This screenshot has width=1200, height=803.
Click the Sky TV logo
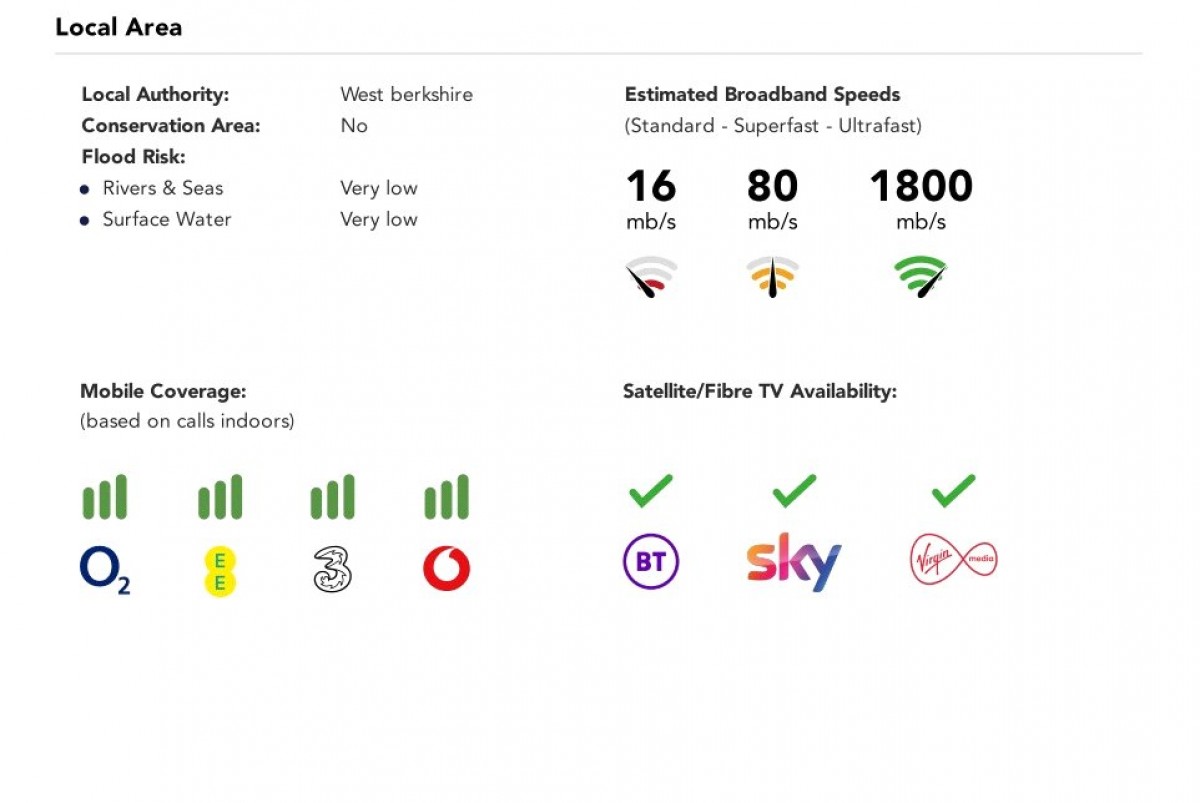click(x=794, y=562)
